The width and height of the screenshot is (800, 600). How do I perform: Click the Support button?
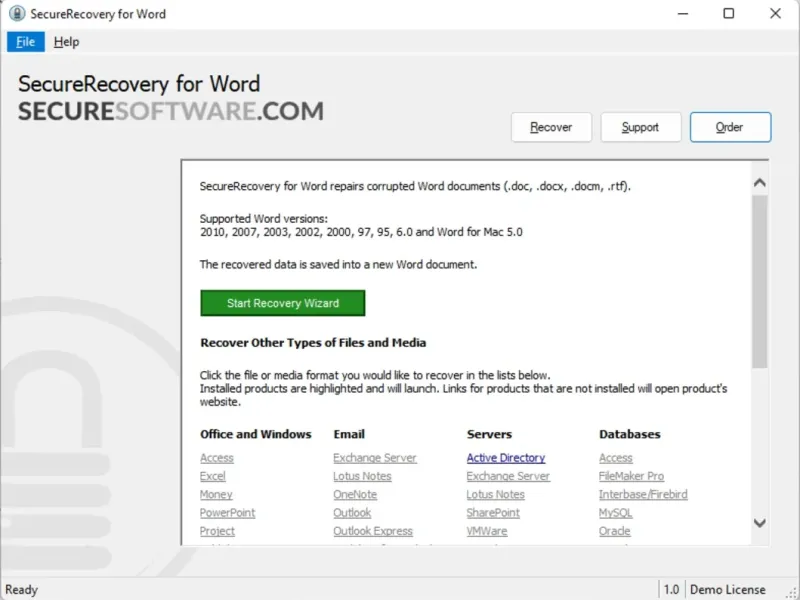(640, 127)
